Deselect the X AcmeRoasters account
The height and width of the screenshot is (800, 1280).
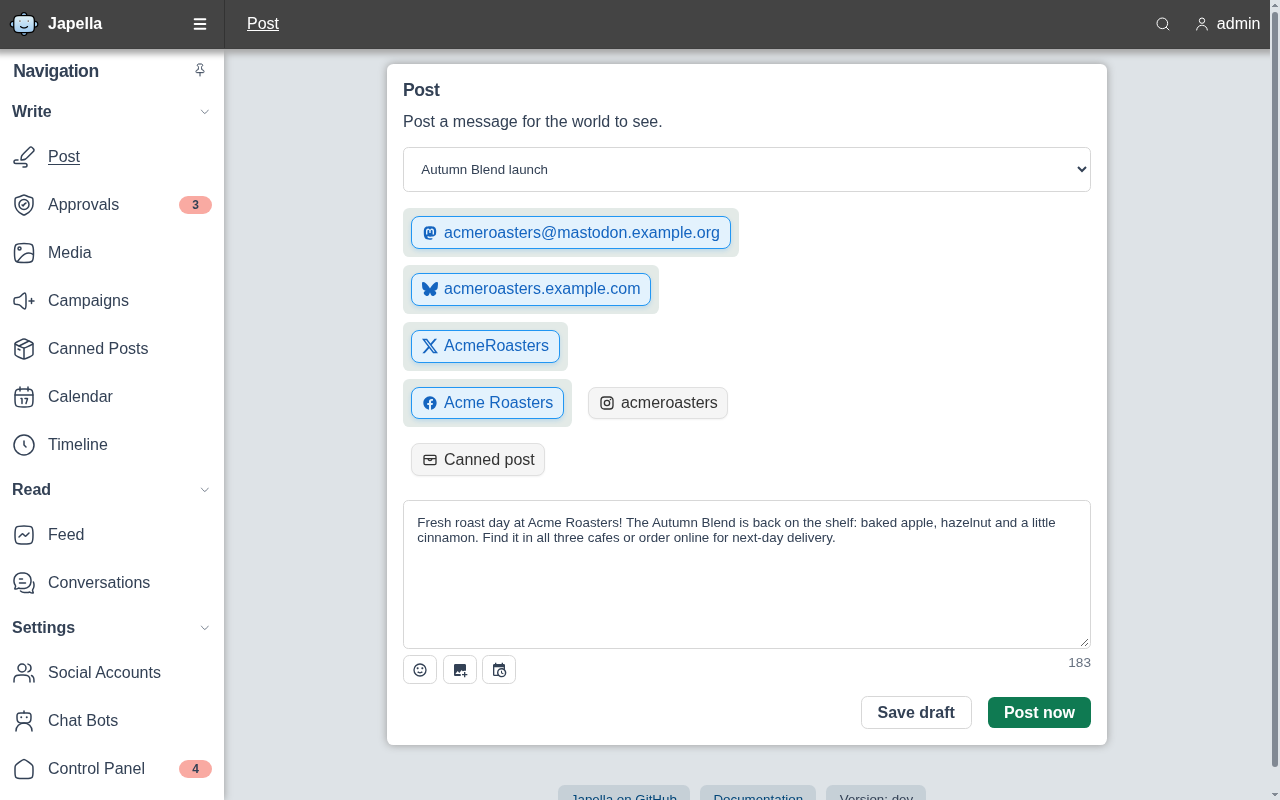pyautogui.click(x=485, y=346)
